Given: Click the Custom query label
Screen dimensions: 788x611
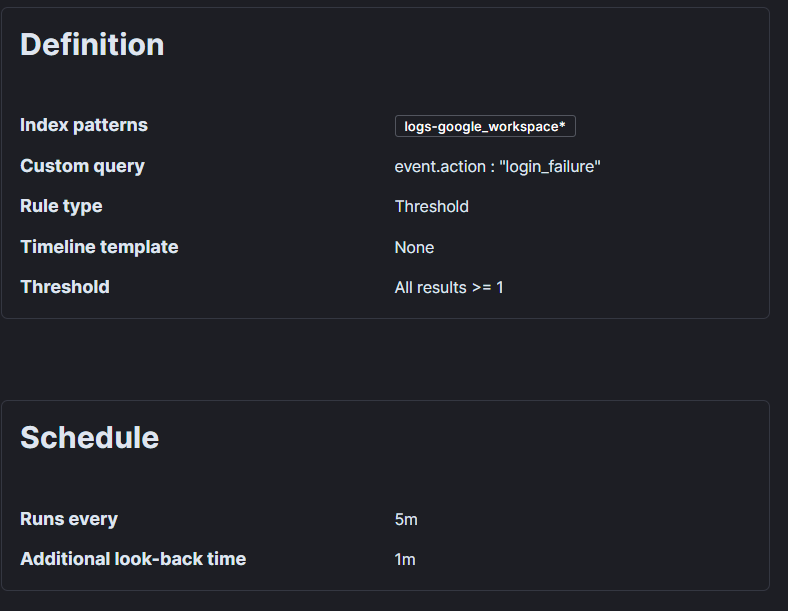Looking at the screenshot, I should pyautogui.click(x=82, y=166).
